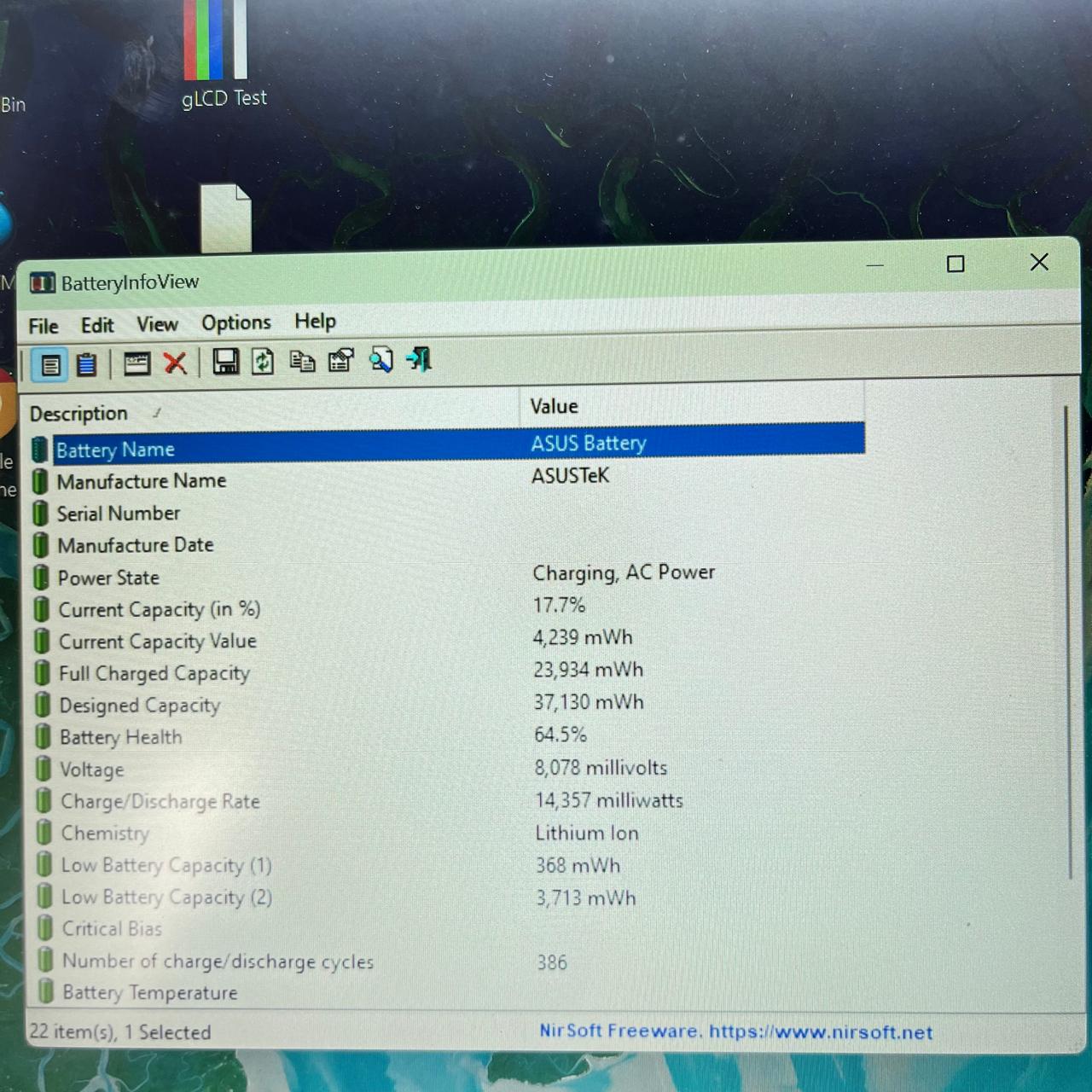Click the red X toolbar icon
The width and height of the screenshot is (1092, 1092).
[175, 363]
